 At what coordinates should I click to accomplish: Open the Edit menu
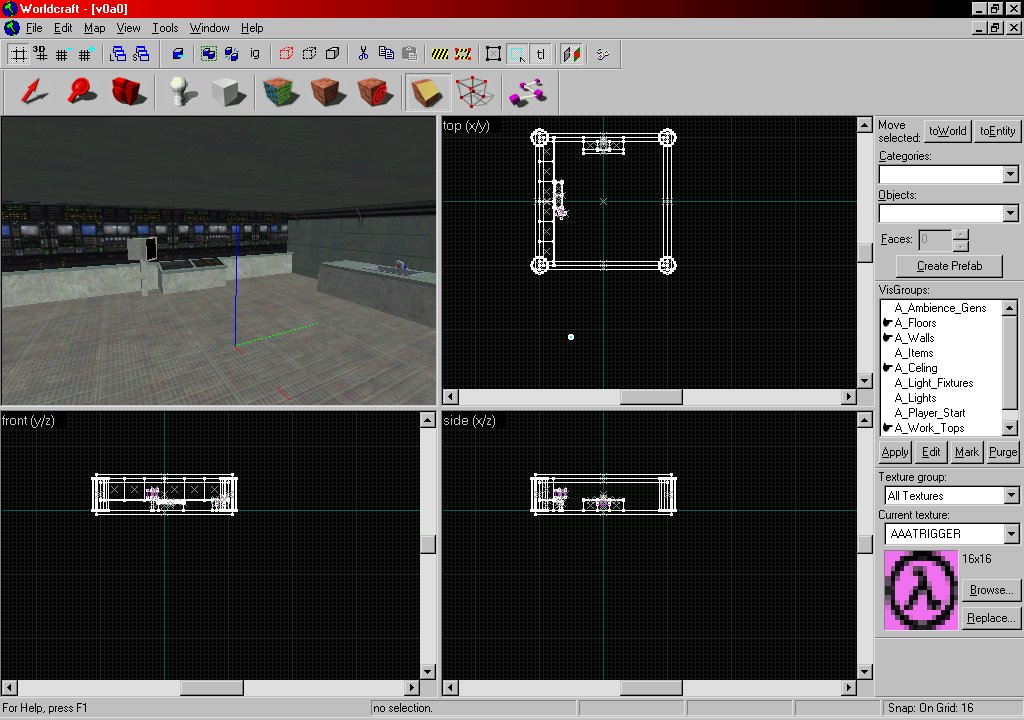pyautogui.click(x=63, y=28)
